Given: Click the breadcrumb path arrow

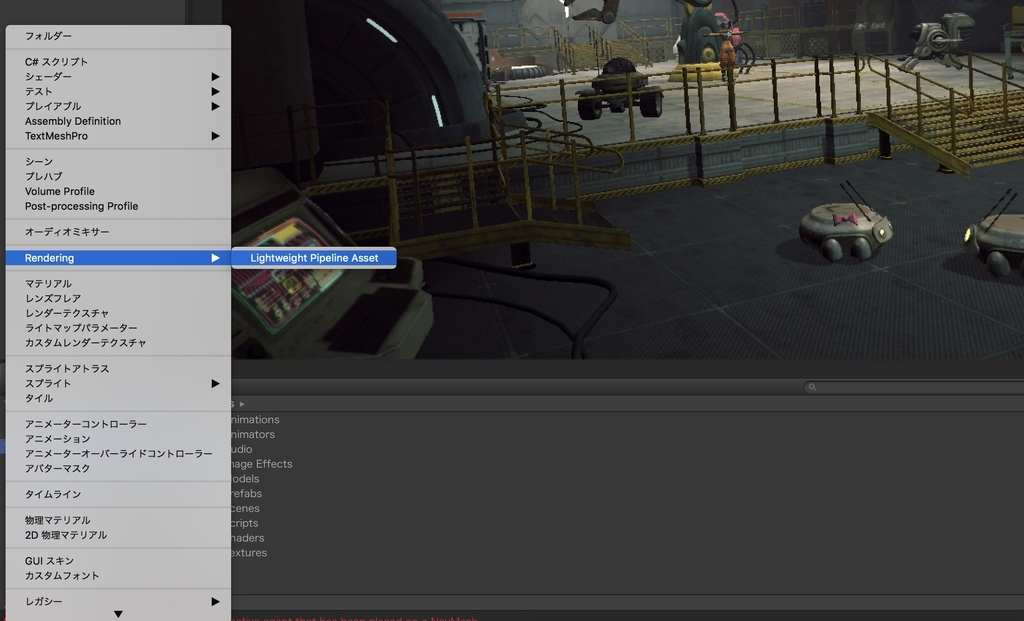Looking at the screenshot, I should tap(242, 404).
